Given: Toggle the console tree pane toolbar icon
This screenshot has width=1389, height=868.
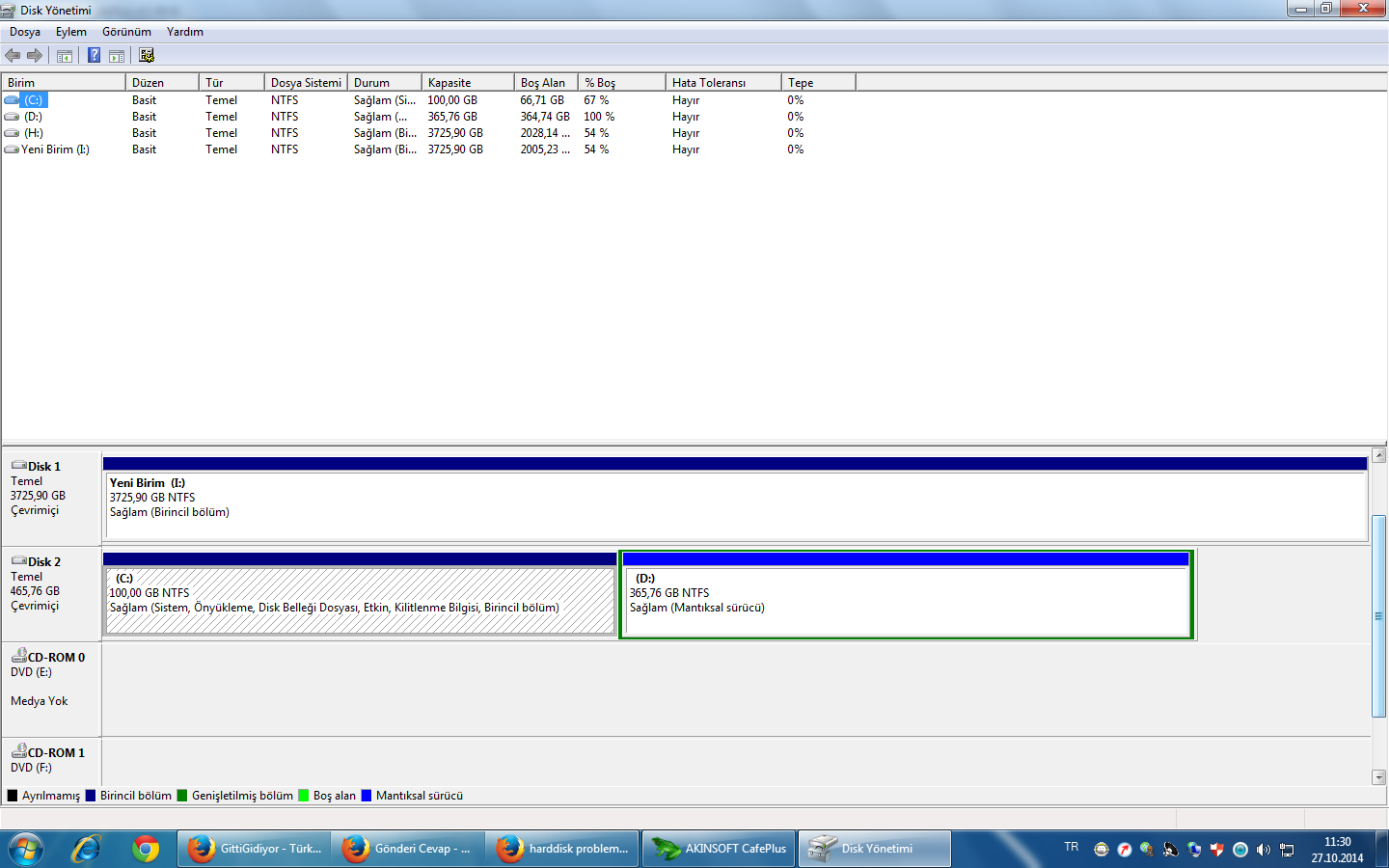Looking at the screenshot, I should pos(65,56).
